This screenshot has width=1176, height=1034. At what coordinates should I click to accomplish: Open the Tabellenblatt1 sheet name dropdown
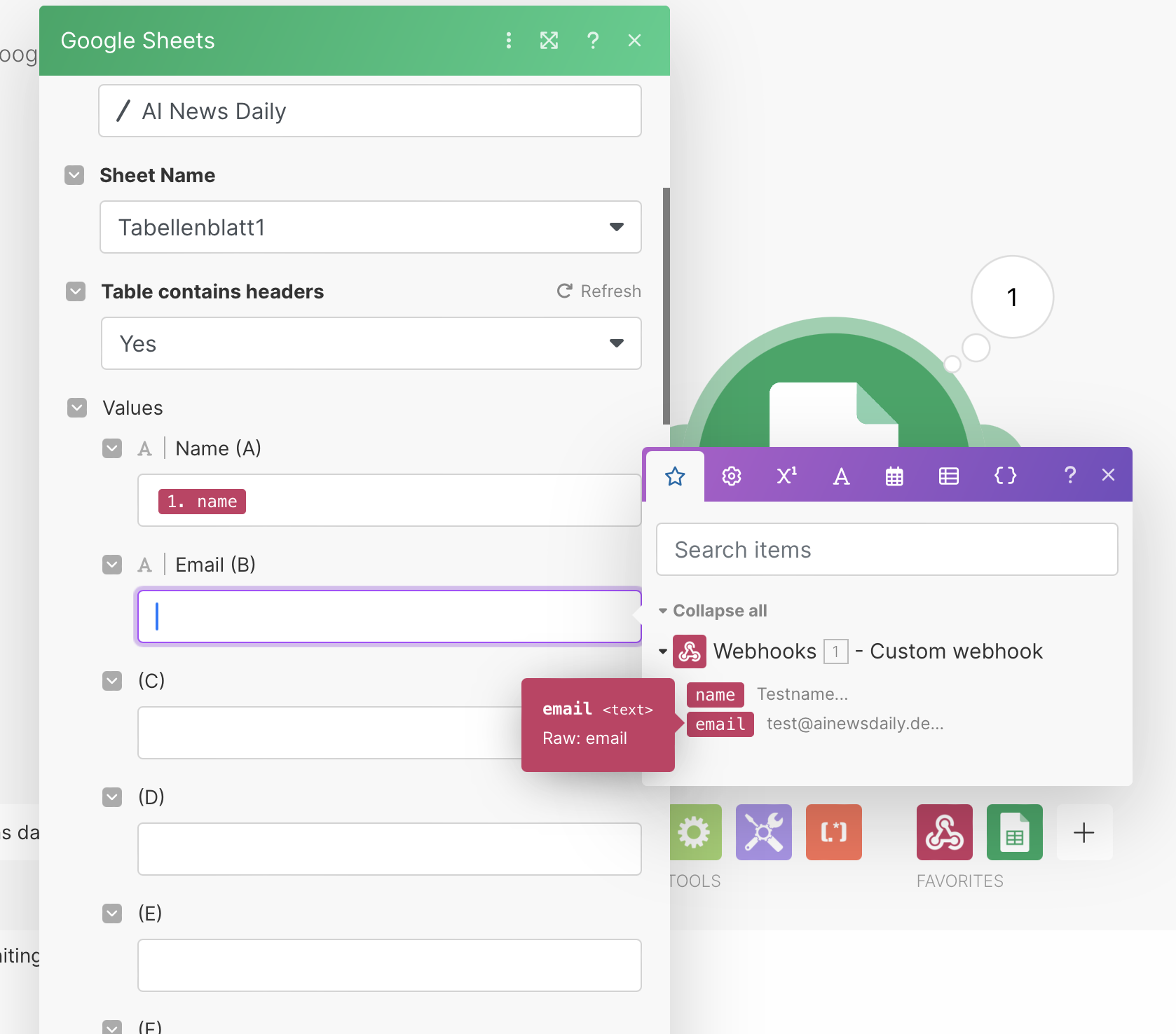371,227
